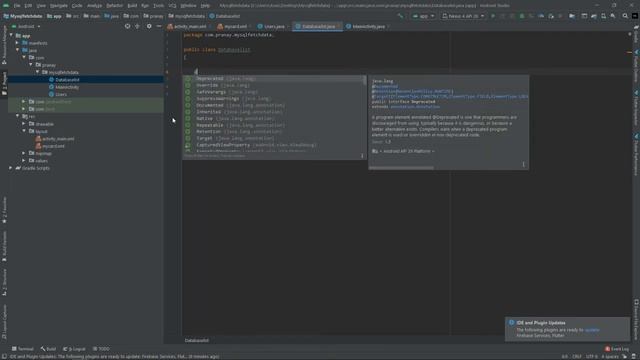Open the Logcat tool window
The image size is (640, 360).
(x=74, y=349)
